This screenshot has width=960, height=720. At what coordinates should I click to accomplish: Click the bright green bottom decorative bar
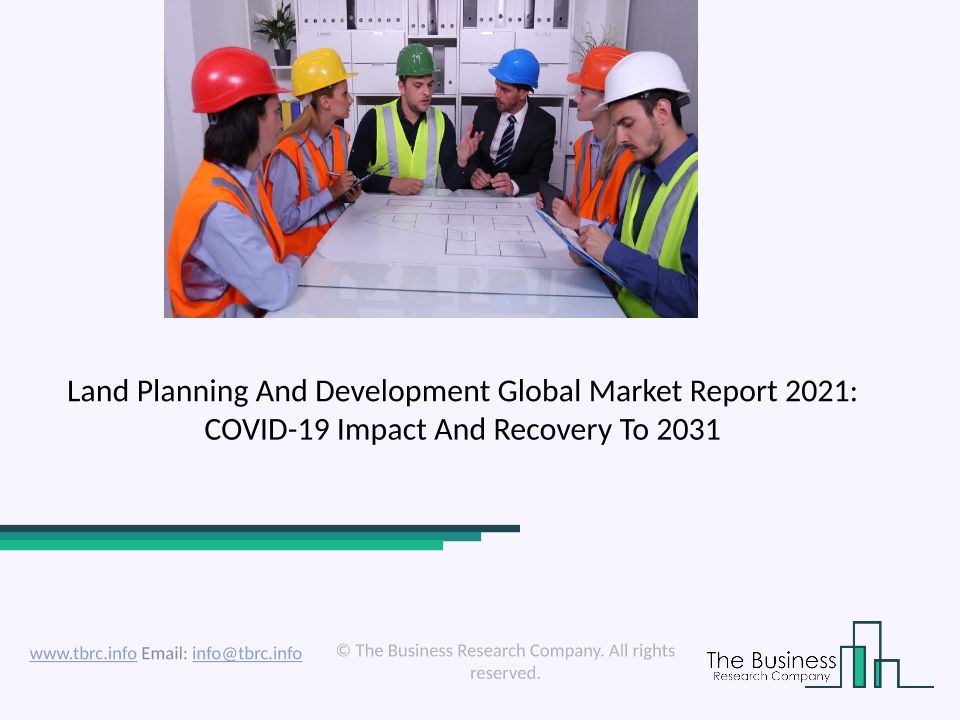[x=220, y=546]
